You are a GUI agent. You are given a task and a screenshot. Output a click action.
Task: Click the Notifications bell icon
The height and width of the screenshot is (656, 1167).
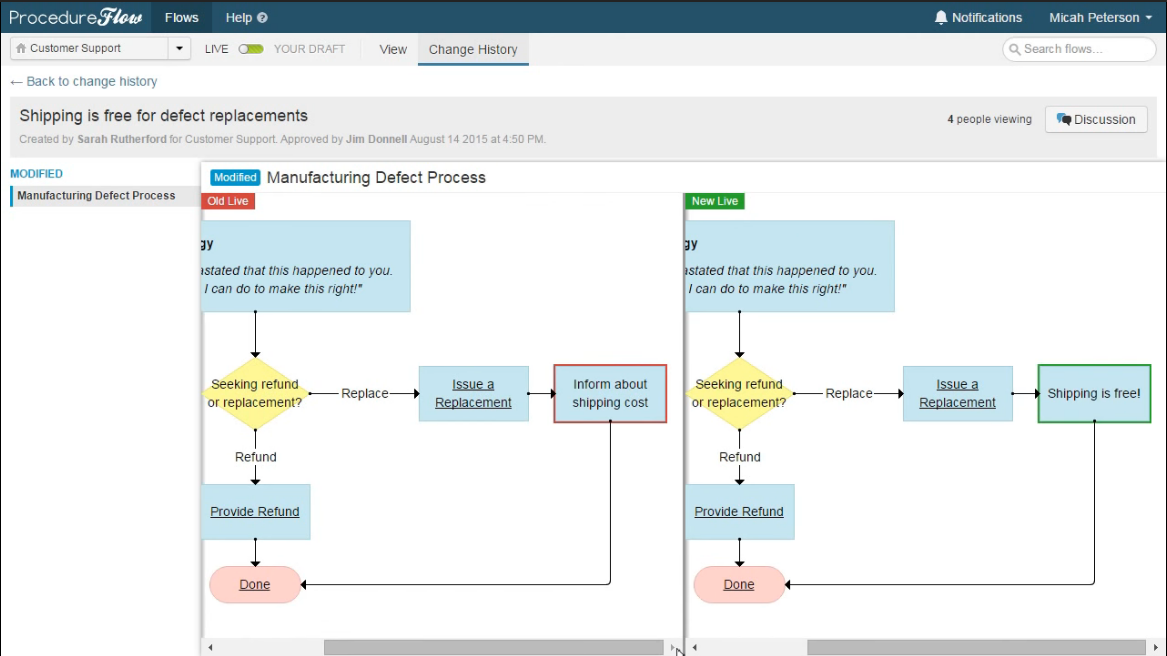click(x=941, y=17)
